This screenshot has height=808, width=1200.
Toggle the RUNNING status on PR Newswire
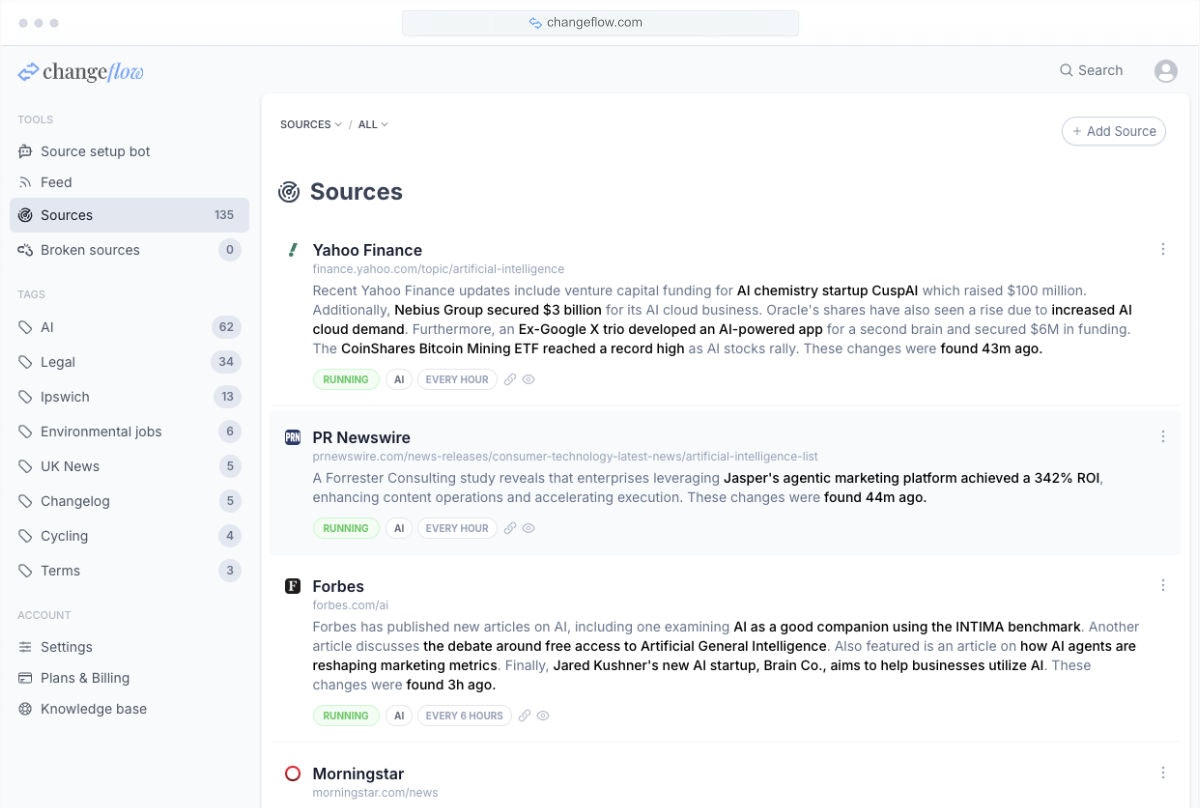346,527
